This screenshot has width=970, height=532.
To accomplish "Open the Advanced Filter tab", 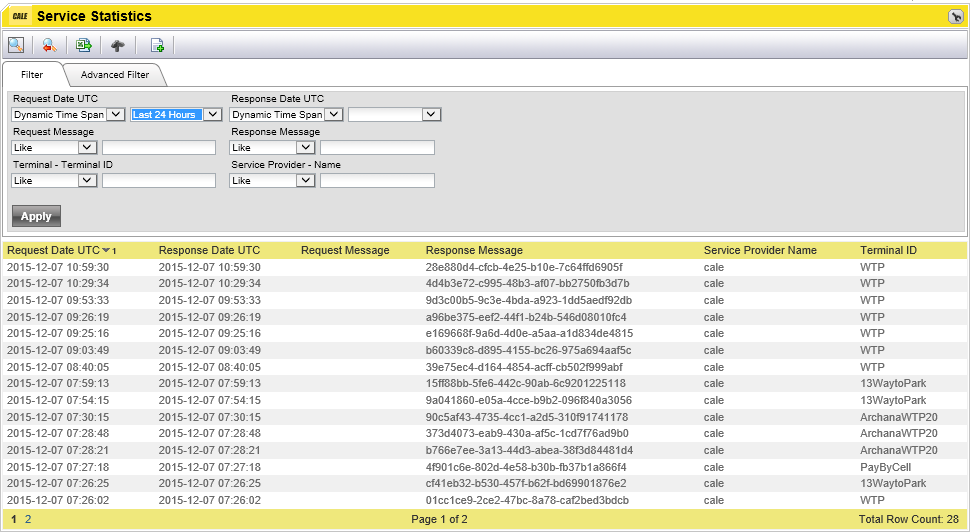I will (114, 74).
